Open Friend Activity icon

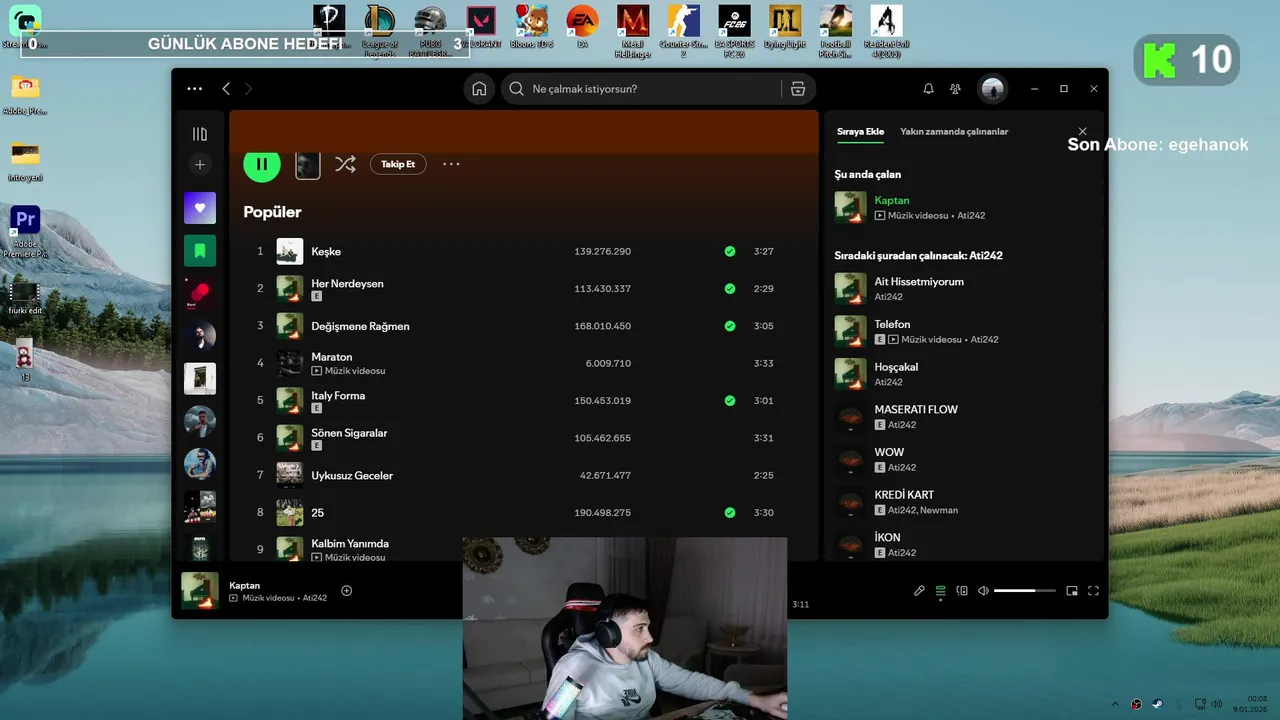coord(955,89)
